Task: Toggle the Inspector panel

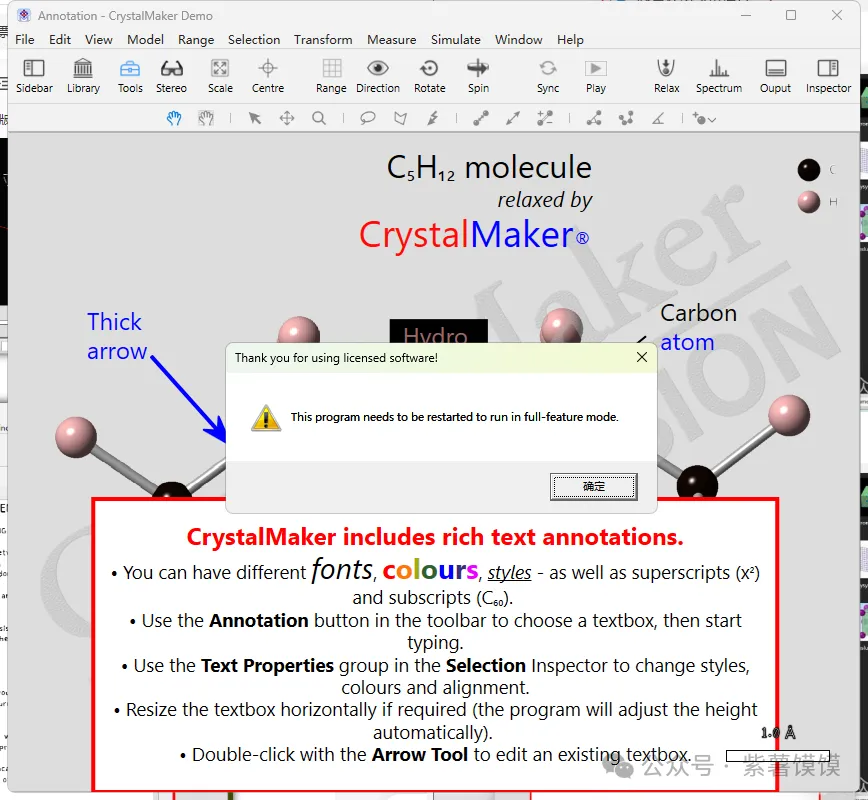Action: coord(828,75)
